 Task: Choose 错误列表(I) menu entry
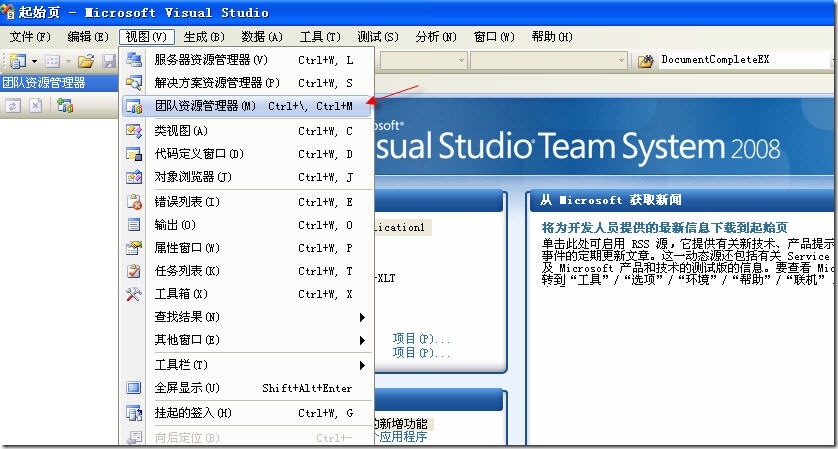tap(246, 202)
